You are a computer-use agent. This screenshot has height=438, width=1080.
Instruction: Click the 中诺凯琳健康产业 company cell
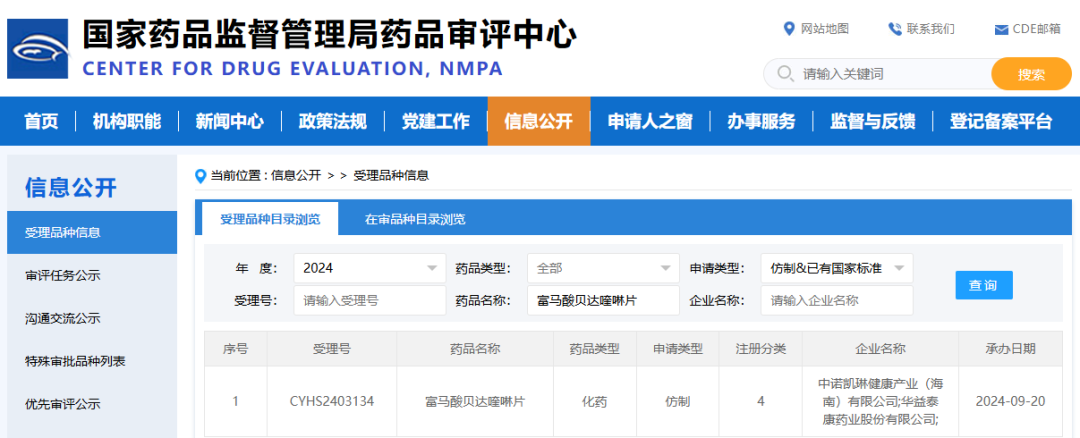(880, 402)
